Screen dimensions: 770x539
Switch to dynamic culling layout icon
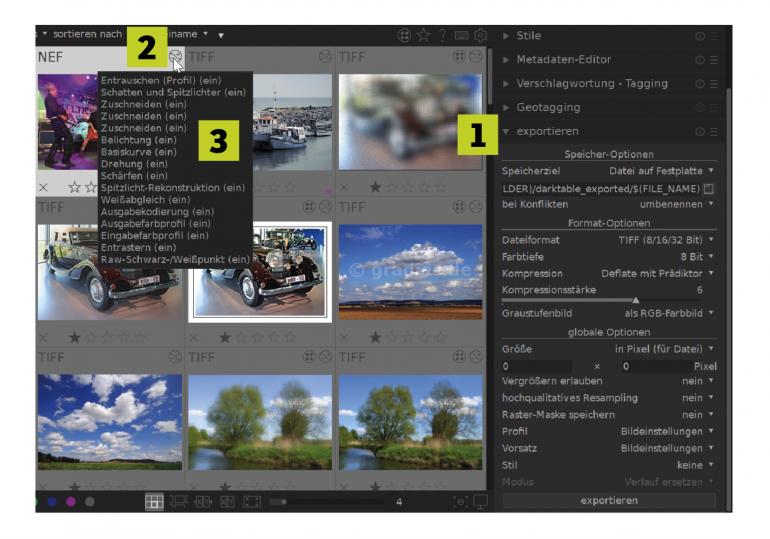pyautogui.click(x=227, y=502)
